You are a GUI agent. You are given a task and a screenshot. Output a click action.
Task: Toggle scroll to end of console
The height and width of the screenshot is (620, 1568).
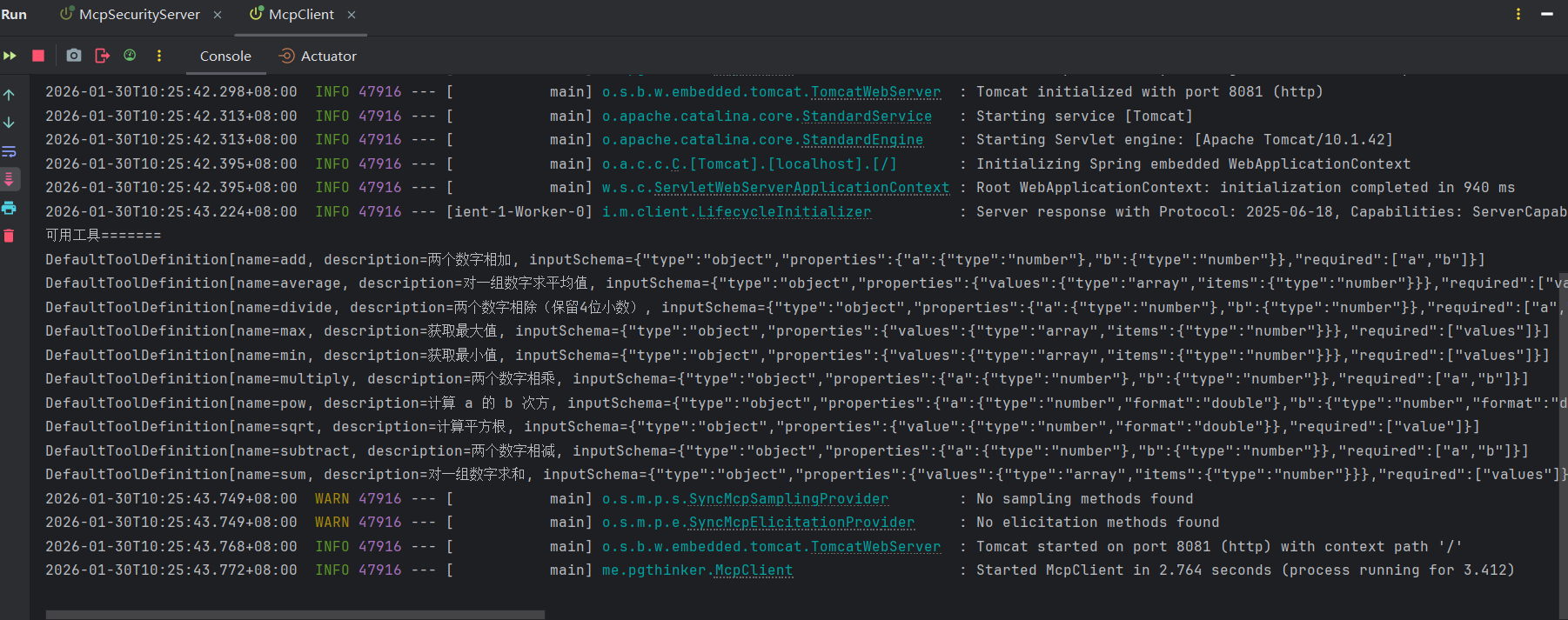9,179
